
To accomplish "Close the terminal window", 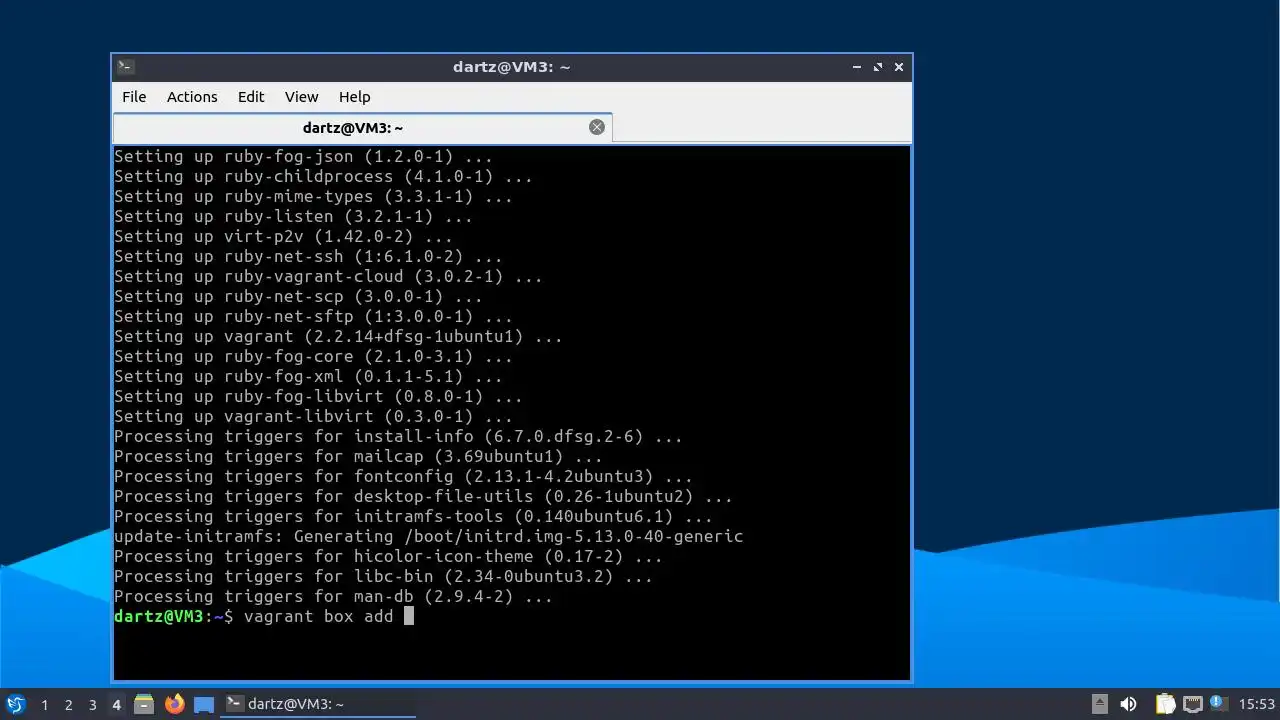I will point(899,67).
